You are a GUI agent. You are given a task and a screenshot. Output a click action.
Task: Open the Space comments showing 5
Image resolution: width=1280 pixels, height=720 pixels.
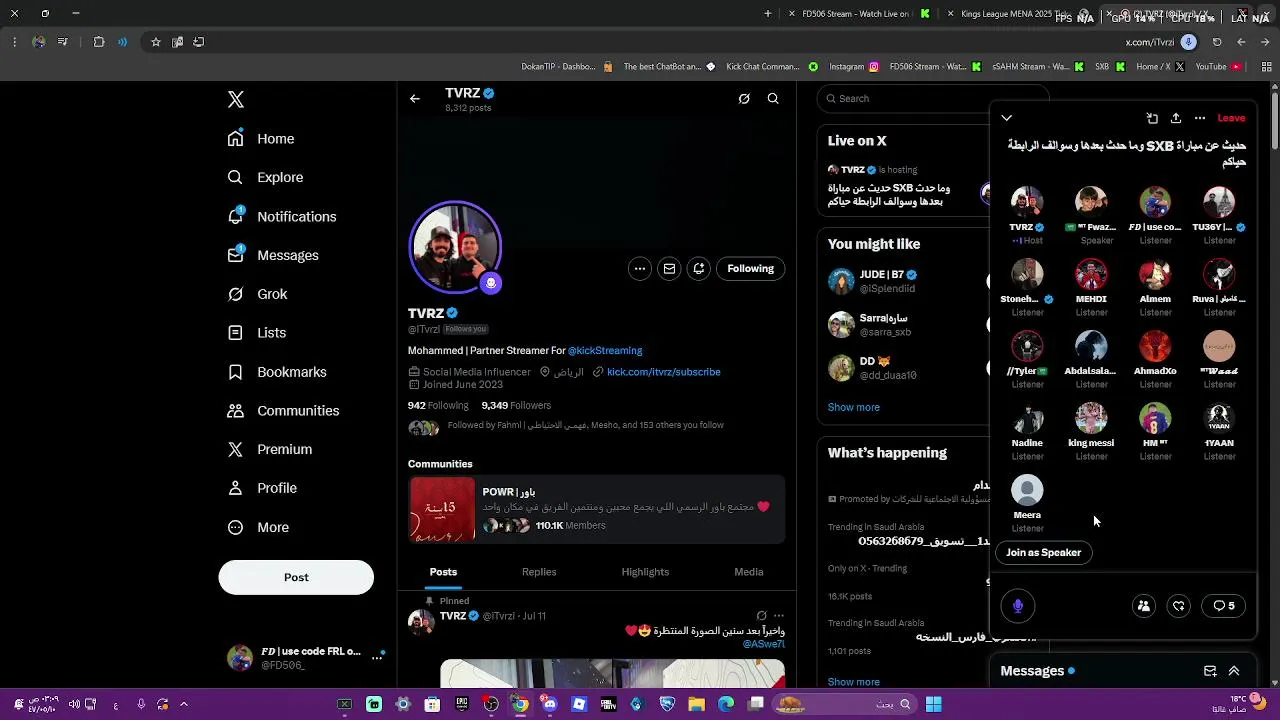tap(1224, 606)
